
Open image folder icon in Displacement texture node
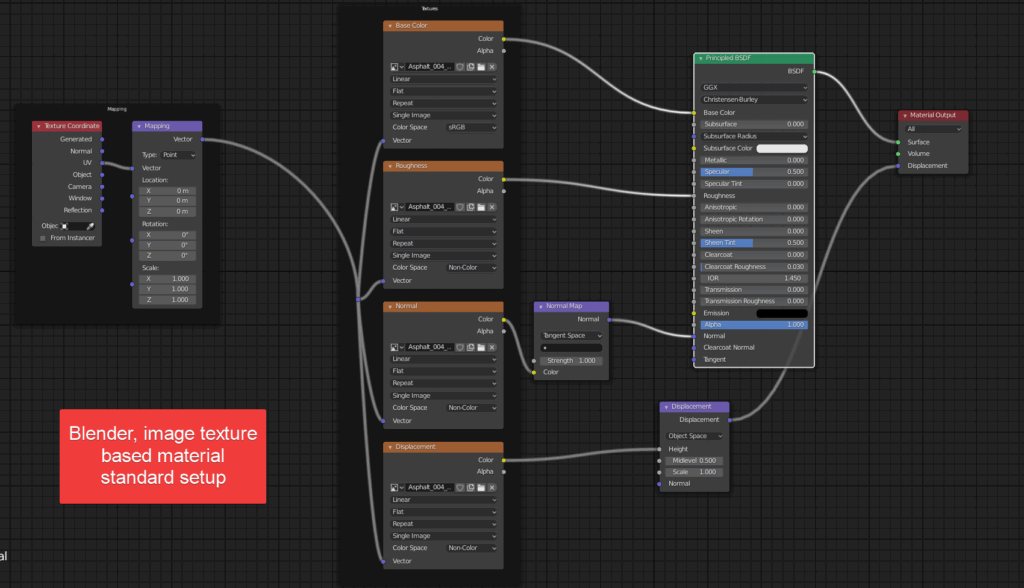click(481, 487)
